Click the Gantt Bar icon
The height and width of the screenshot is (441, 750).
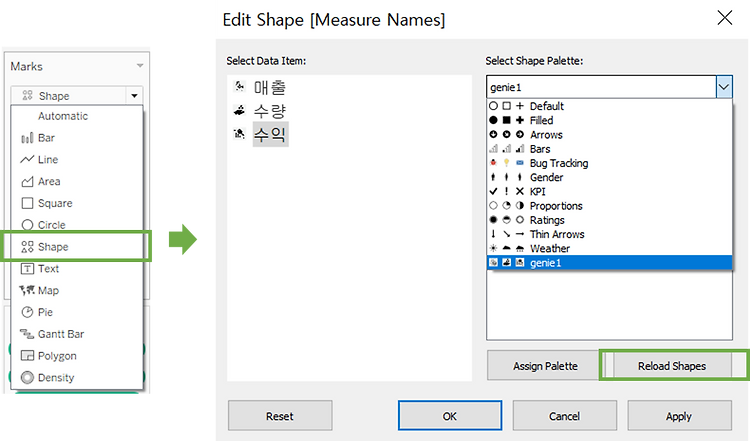[x=27, y=333]
